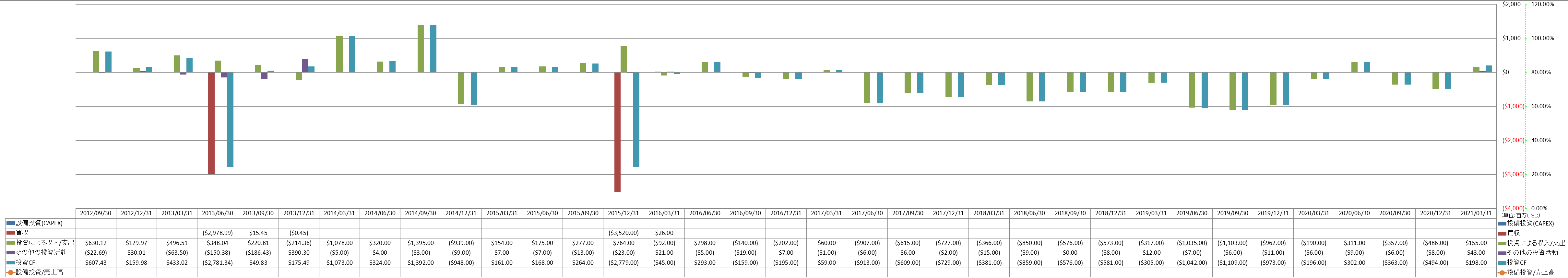
Task: Select the $1,392.00 cell
Action: [421, 263]
